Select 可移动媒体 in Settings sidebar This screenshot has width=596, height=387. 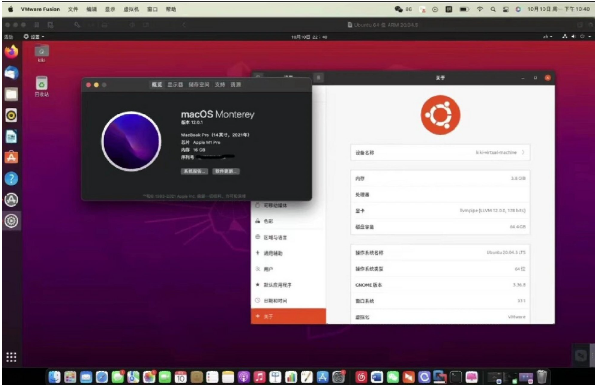pyautogui.click(x=288, y=205)
